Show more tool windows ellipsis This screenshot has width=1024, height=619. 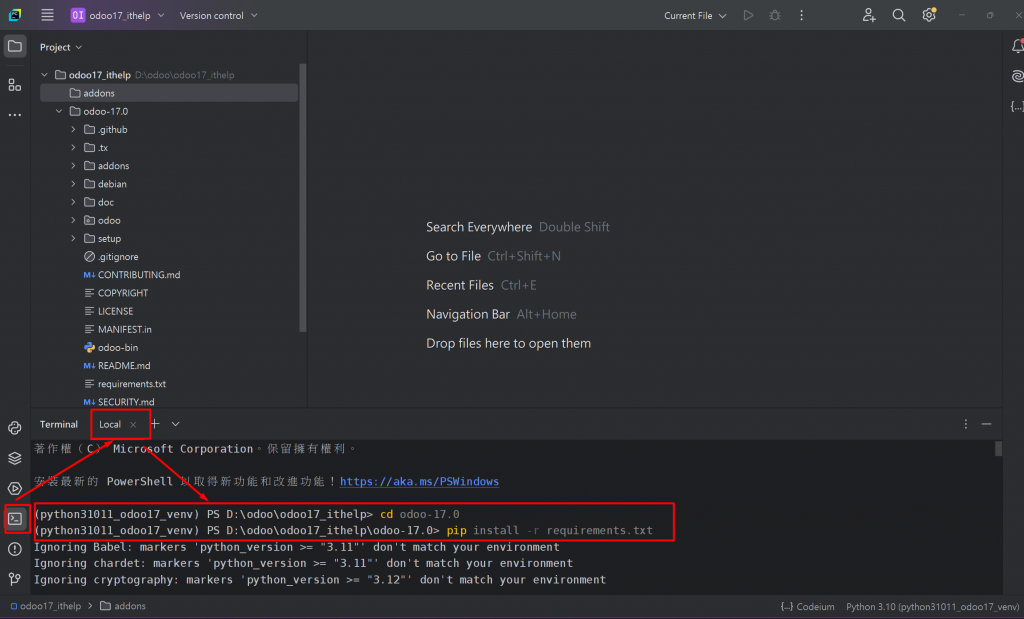click(14, 115)
